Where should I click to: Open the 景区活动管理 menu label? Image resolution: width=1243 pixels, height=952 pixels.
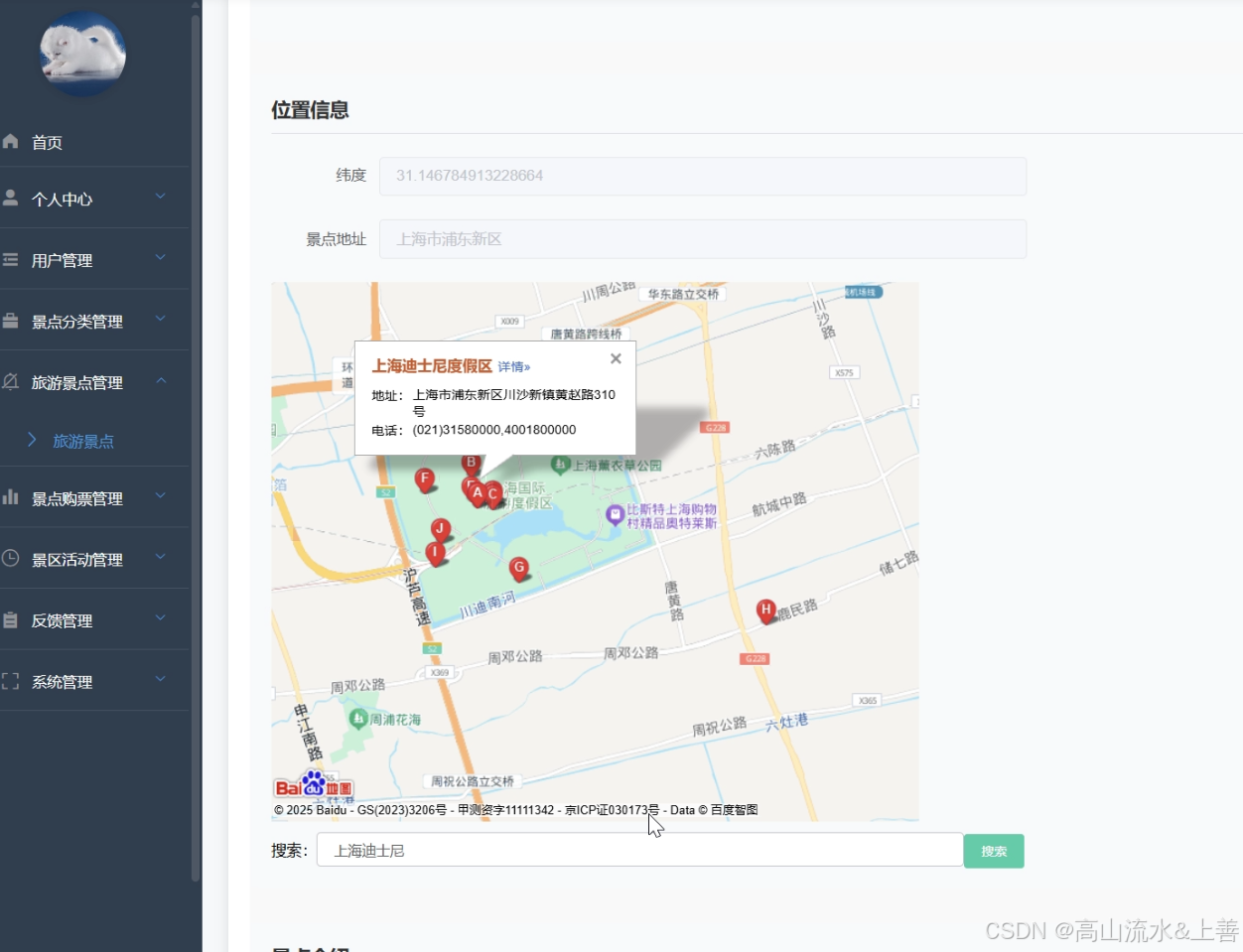[x=77, y=560]
